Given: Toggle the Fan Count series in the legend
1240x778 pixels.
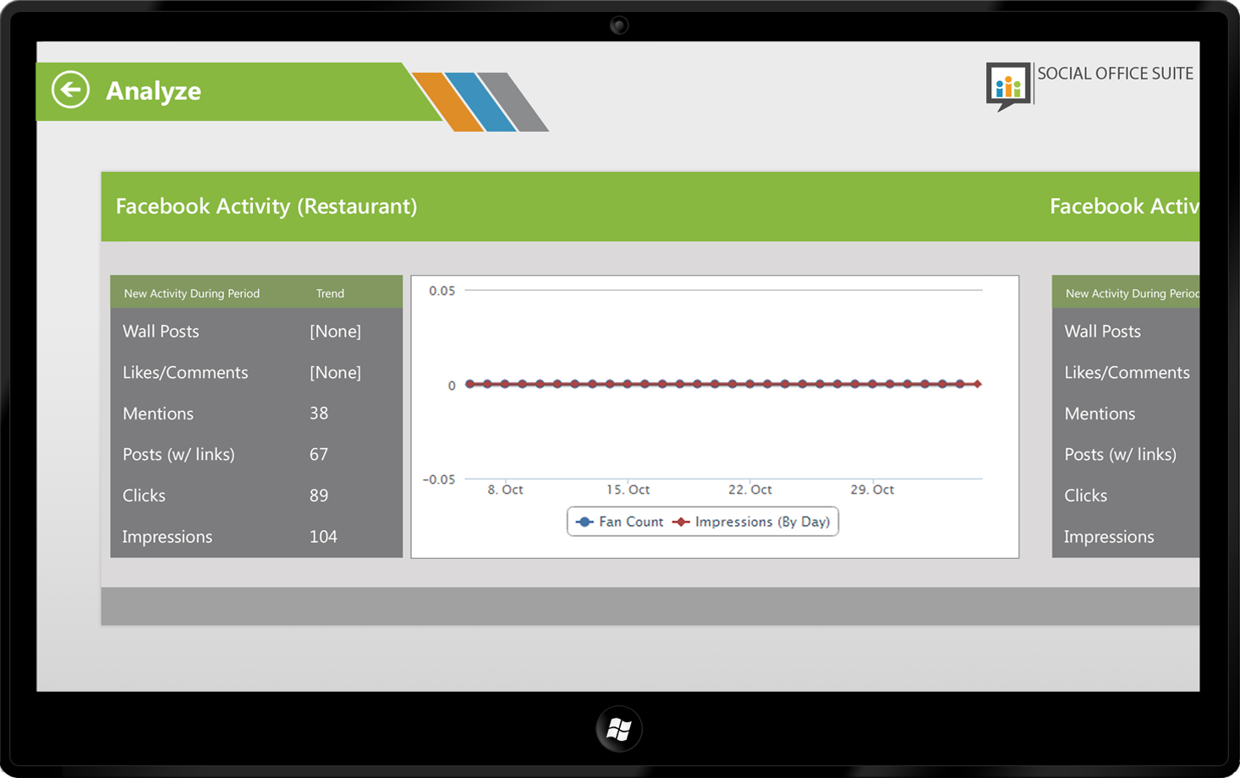Looking at the screenshot, I should [620, 521].
